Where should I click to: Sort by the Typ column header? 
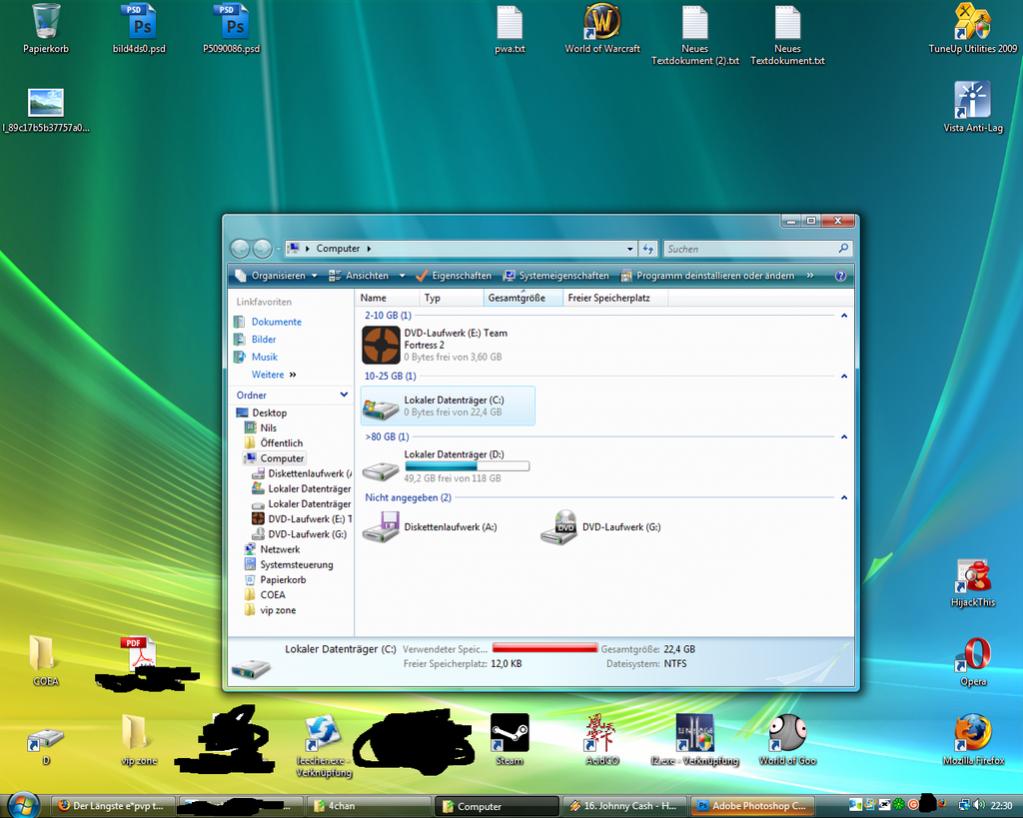(x=451, y=298)
